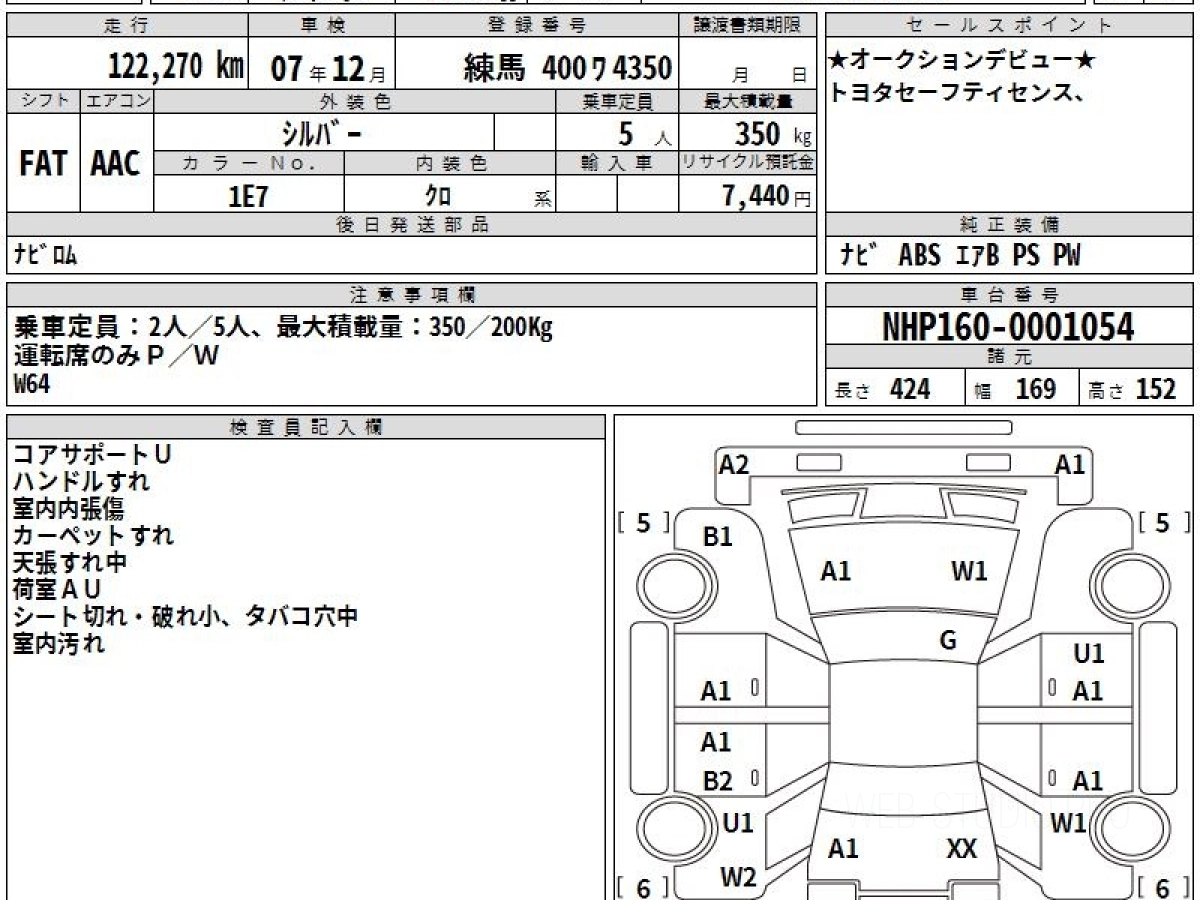This screenshot has width=1200, height=900.
Task: Click the ハンドルすれ remark
Action: (82, 481)
